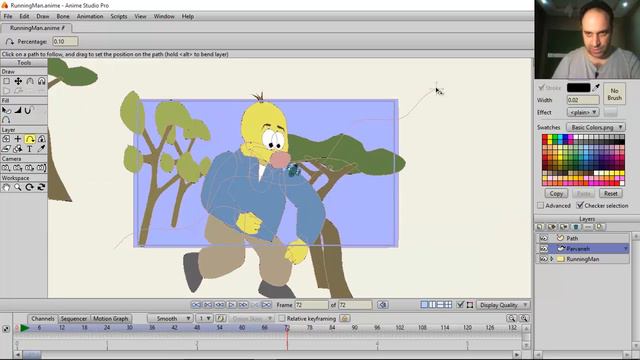Toggle checkmark option beside Display Quality

460,305
